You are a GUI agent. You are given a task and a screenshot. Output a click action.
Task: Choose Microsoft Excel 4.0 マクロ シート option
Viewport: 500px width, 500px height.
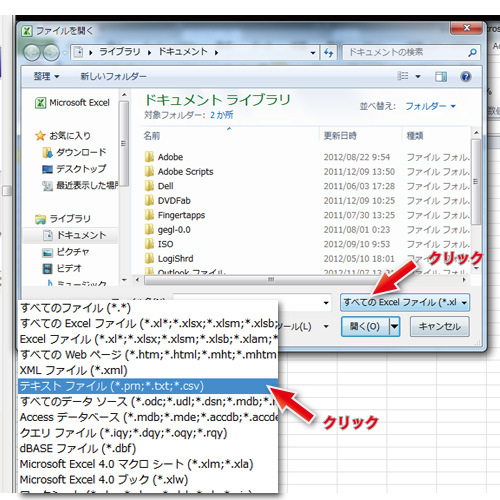[148, 464]
